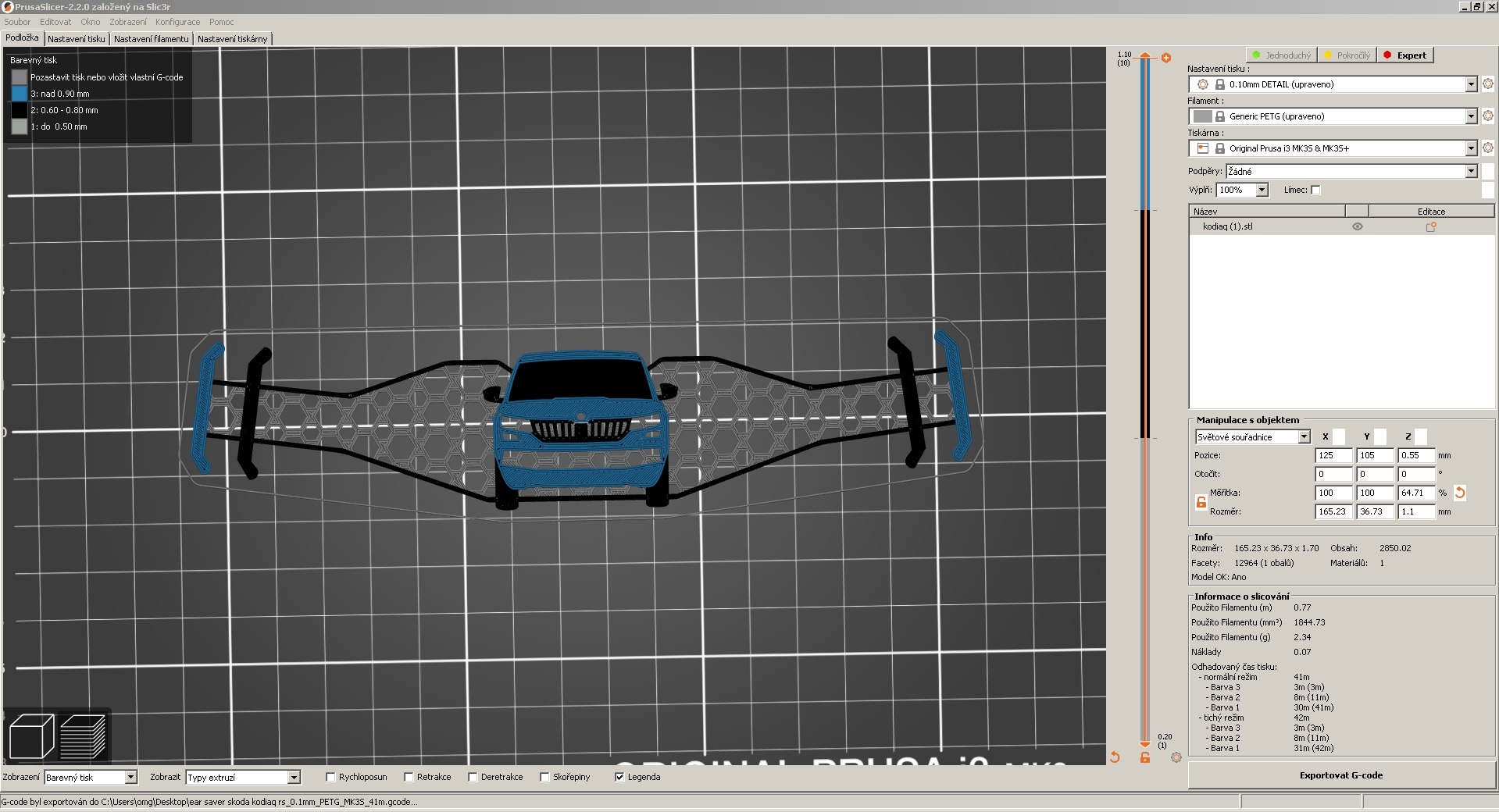Reset the scale with the orange arrow icon

click(x=1460, y=493)
